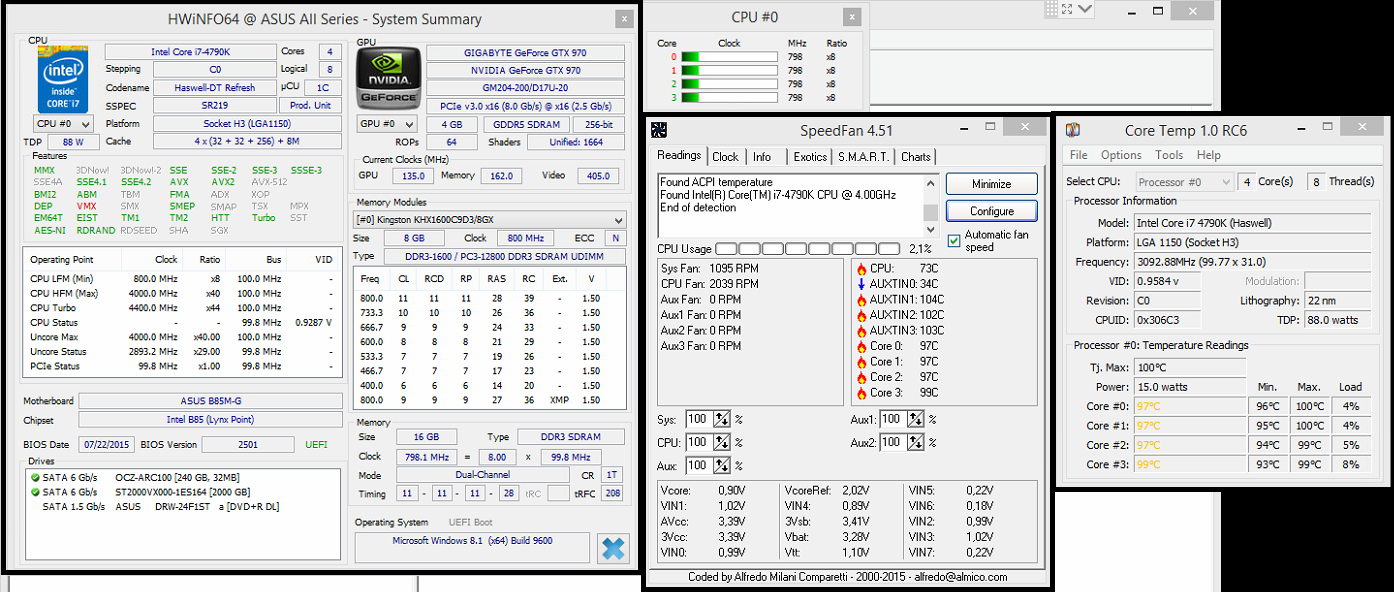Image resolution: width=1394 pixels, height=592 pixels.
Task: Open the Options menu in Core Temp
Action: tap(1121, 155)
